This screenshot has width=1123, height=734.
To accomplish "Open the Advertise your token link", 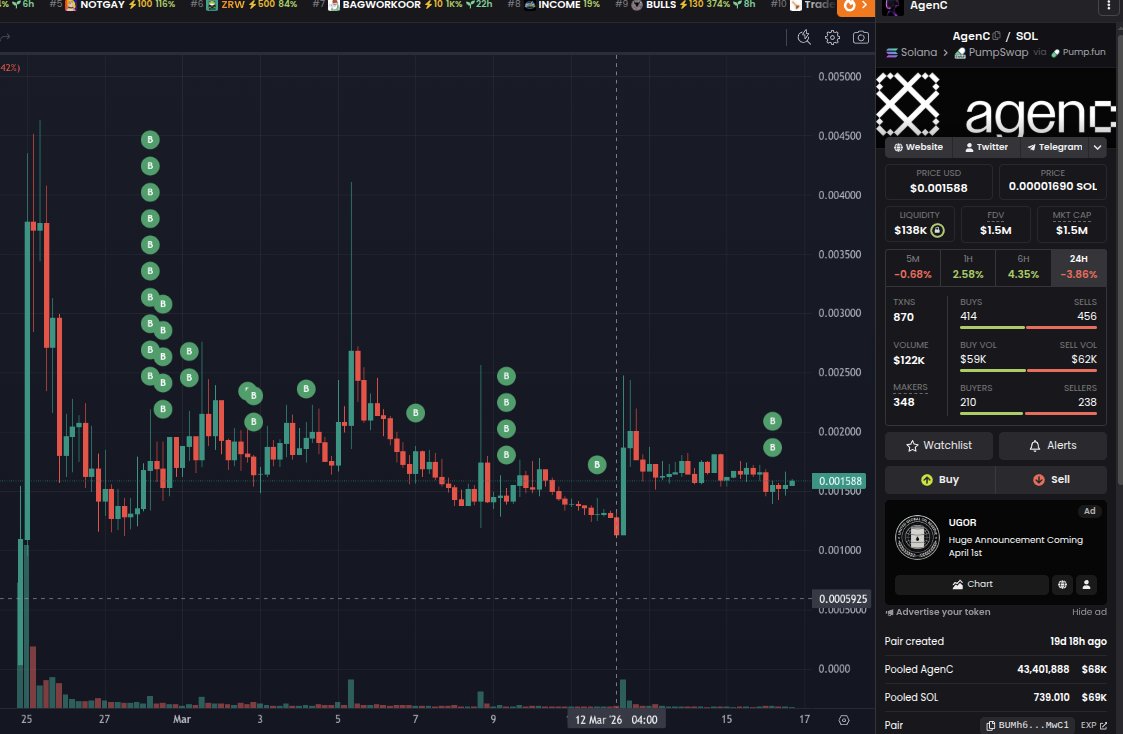I will point(938,612).
